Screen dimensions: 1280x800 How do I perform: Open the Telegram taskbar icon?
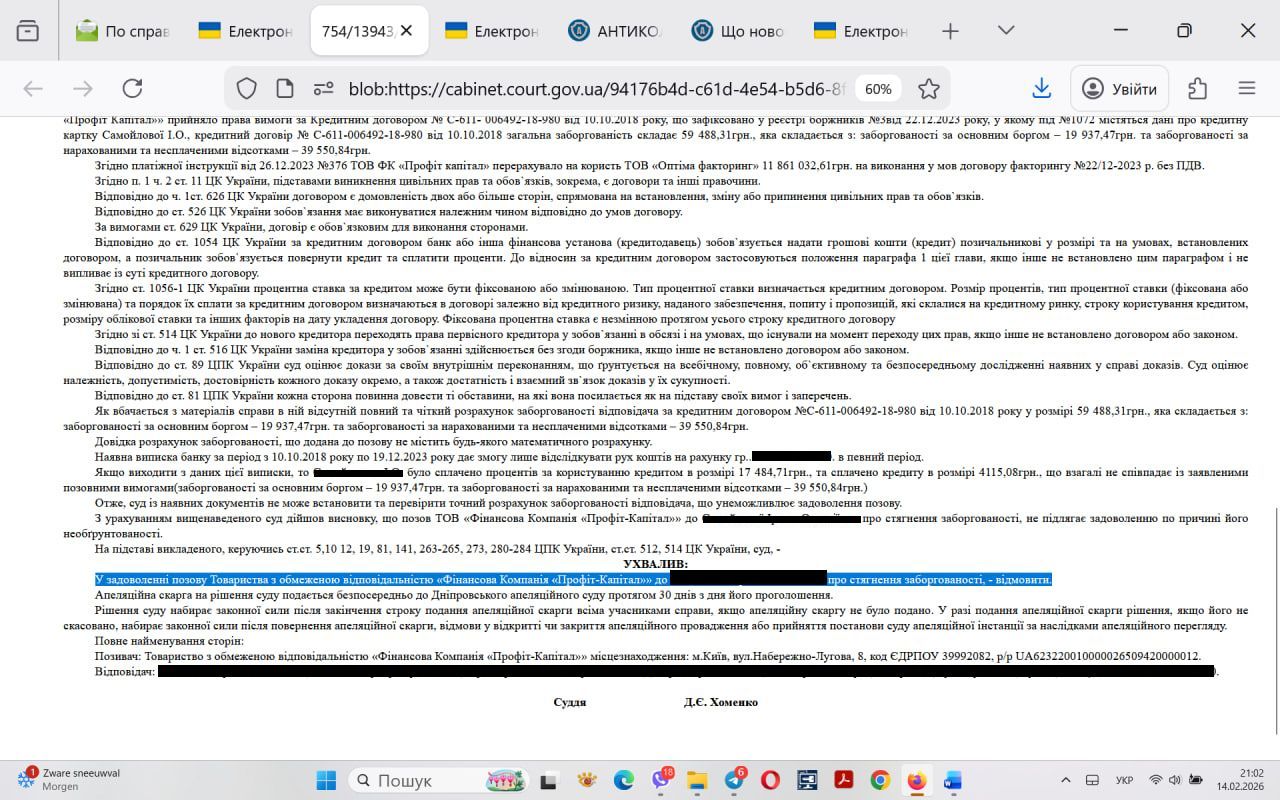(x=732, y=782)
